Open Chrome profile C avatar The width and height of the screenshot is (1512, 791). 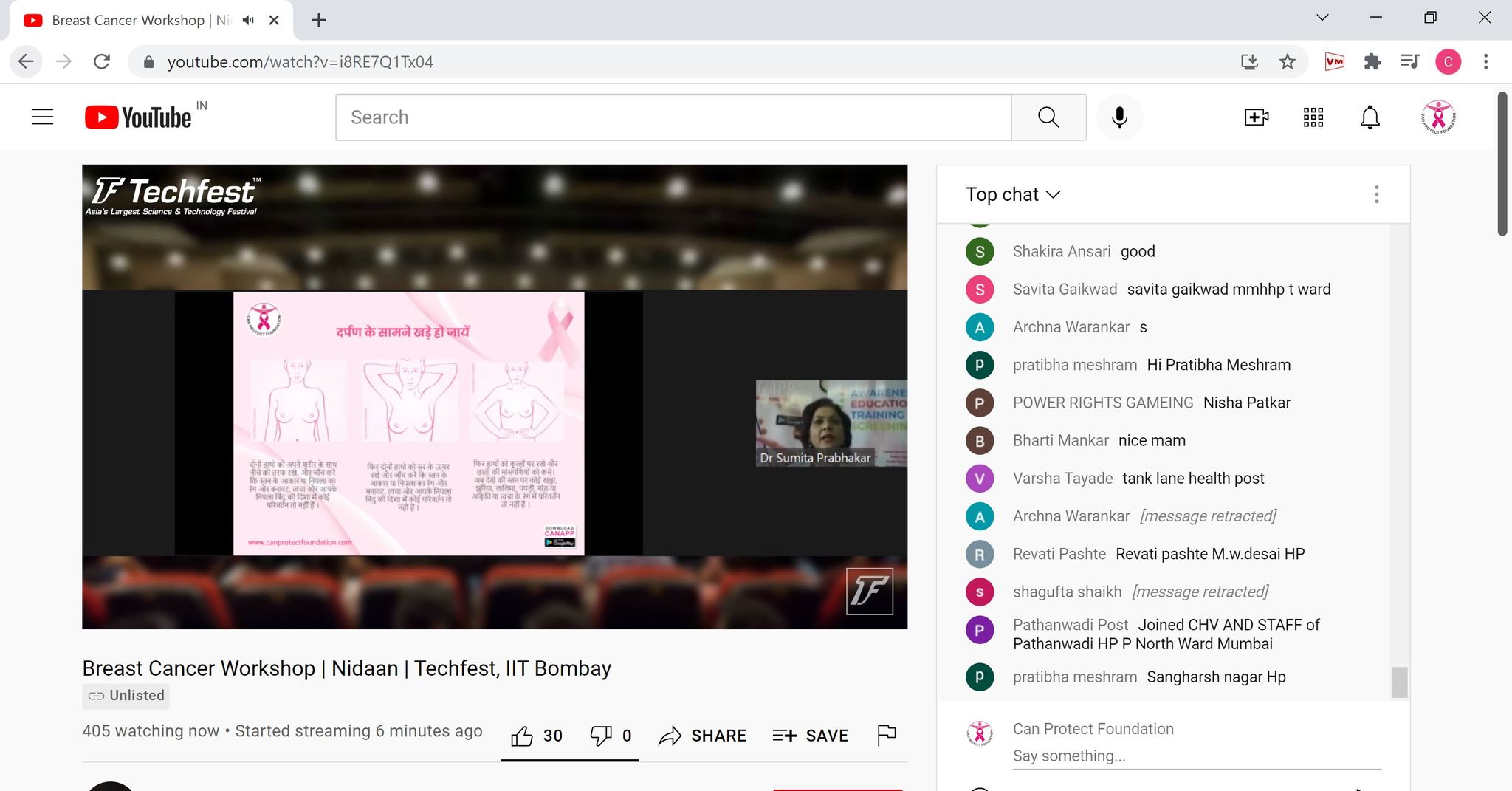tap(1448, 61)
